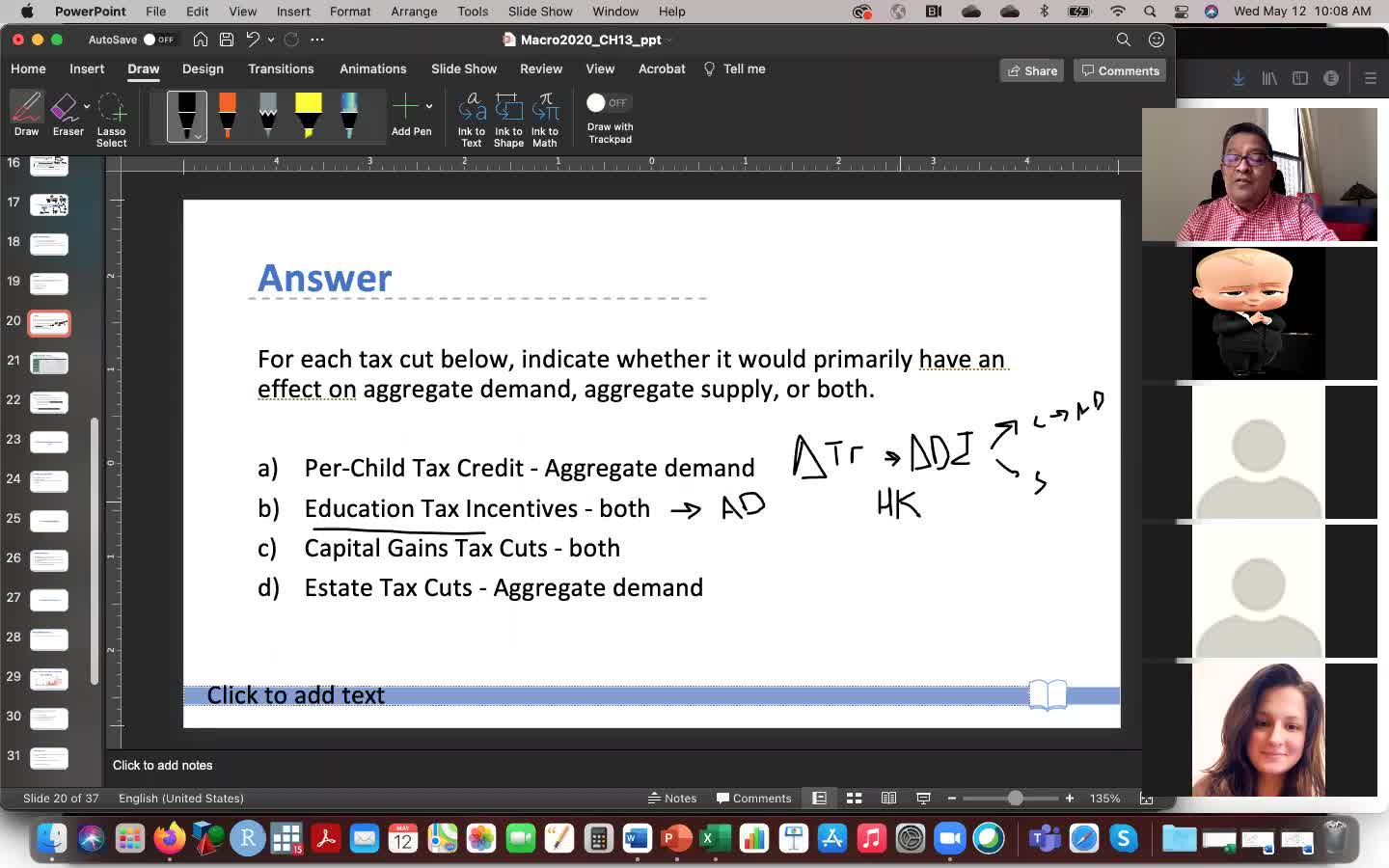Toggle Notes in the status bar
This screenshot has height=868, width=1389.
[x=672, y=799]
